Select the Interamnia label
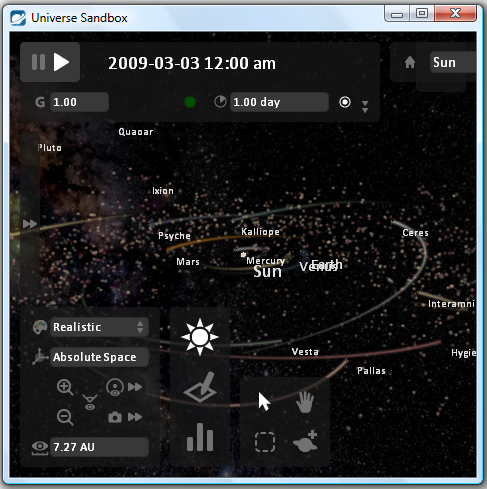Viewport: 487px width, 489px height. (x=451, y=304)
